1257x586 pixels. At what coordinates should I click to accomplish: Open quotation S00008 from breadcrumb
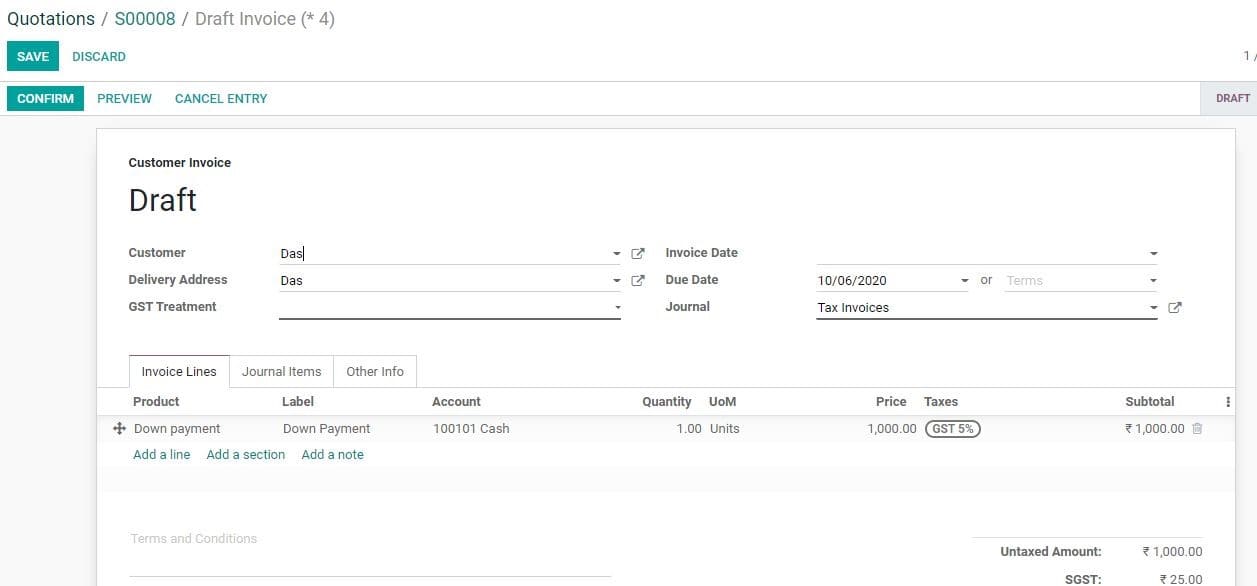(x=144, y=18)
